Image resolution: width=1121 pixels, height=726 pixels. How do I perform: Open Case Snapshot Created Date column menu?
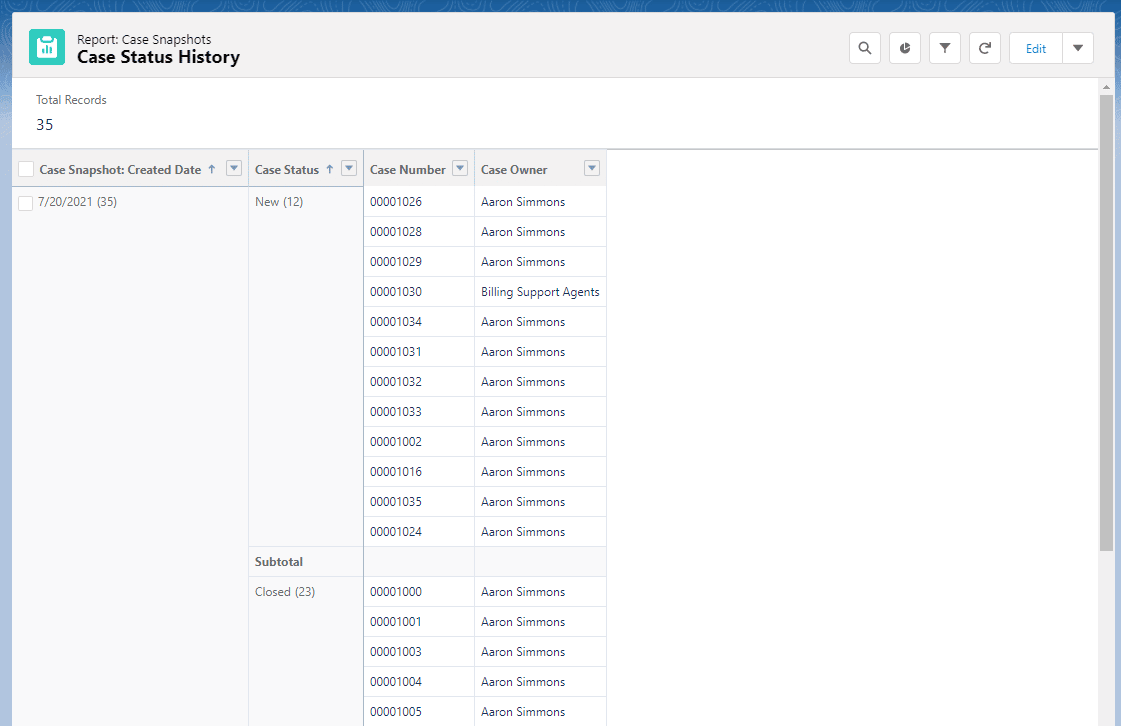(234, 168)
